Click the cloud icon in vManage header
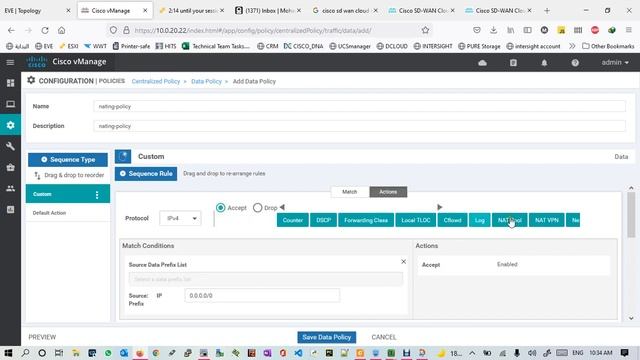 [482, 63]
